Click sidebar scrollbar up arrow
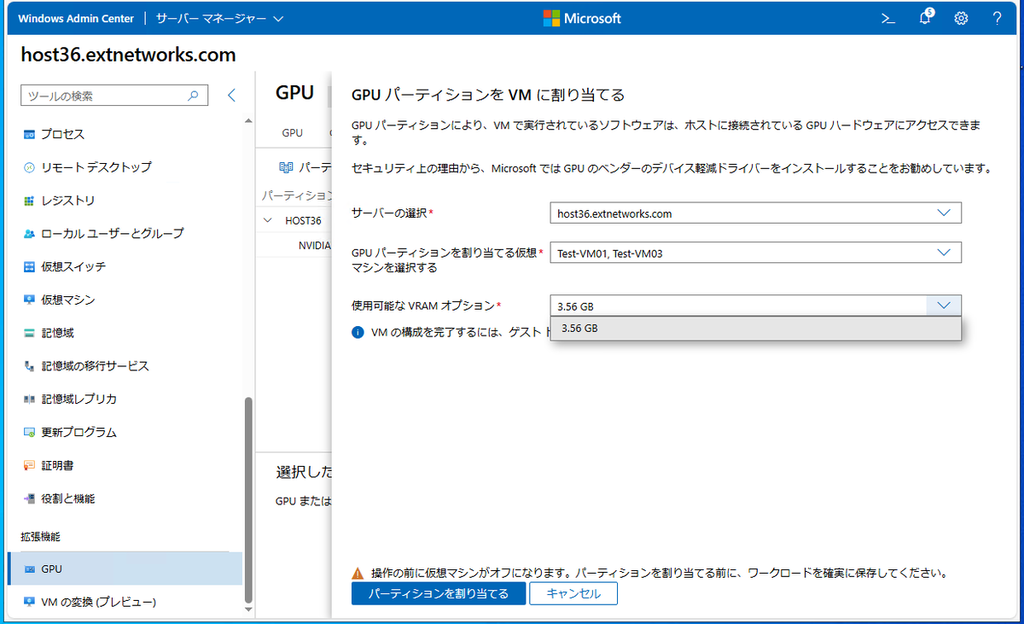1024x624 pixels. pos(248,121)
